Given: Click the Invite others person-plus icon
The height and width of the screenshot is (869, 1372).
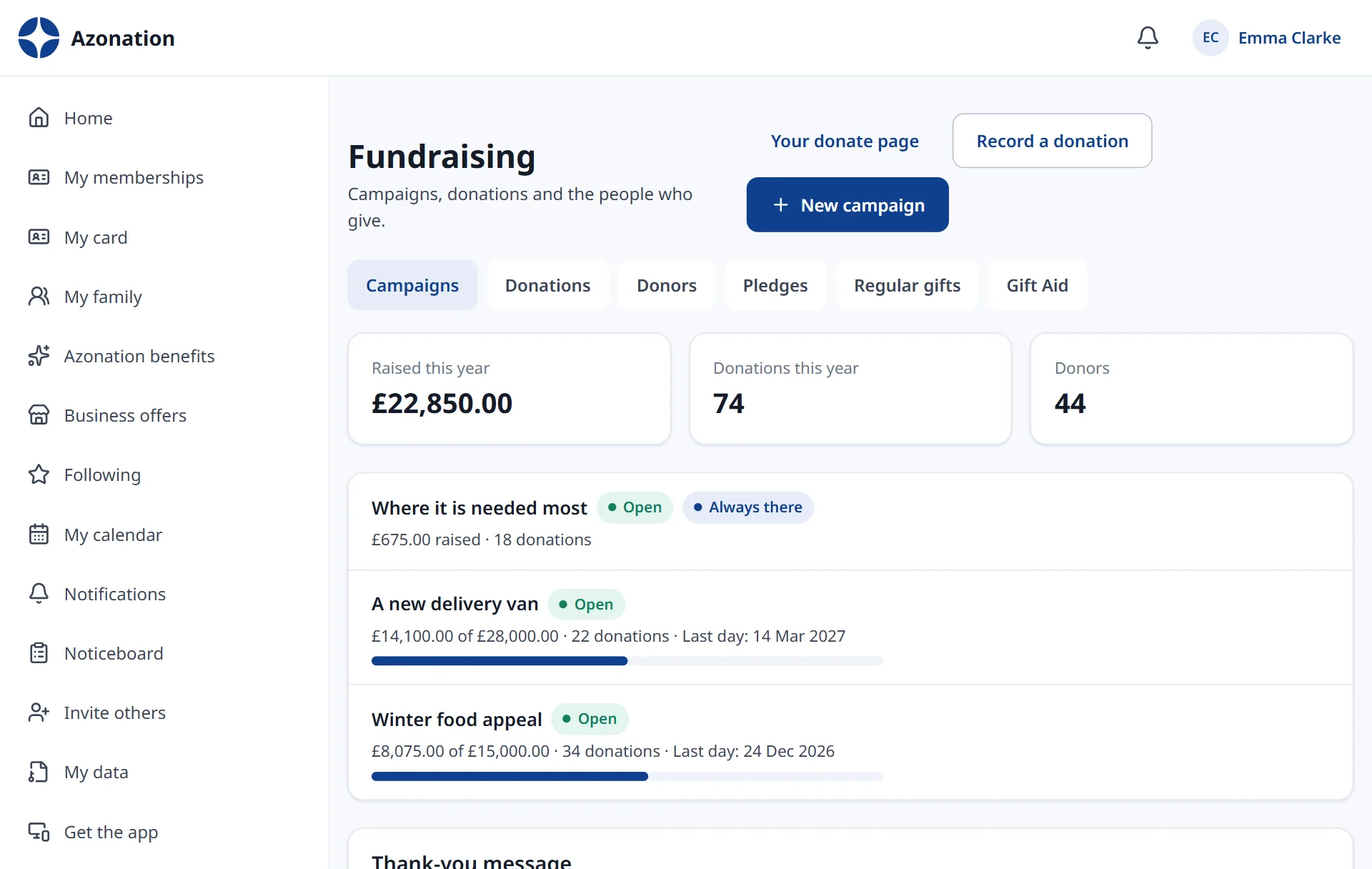Looking at the screenshot, I should point(39,712).
